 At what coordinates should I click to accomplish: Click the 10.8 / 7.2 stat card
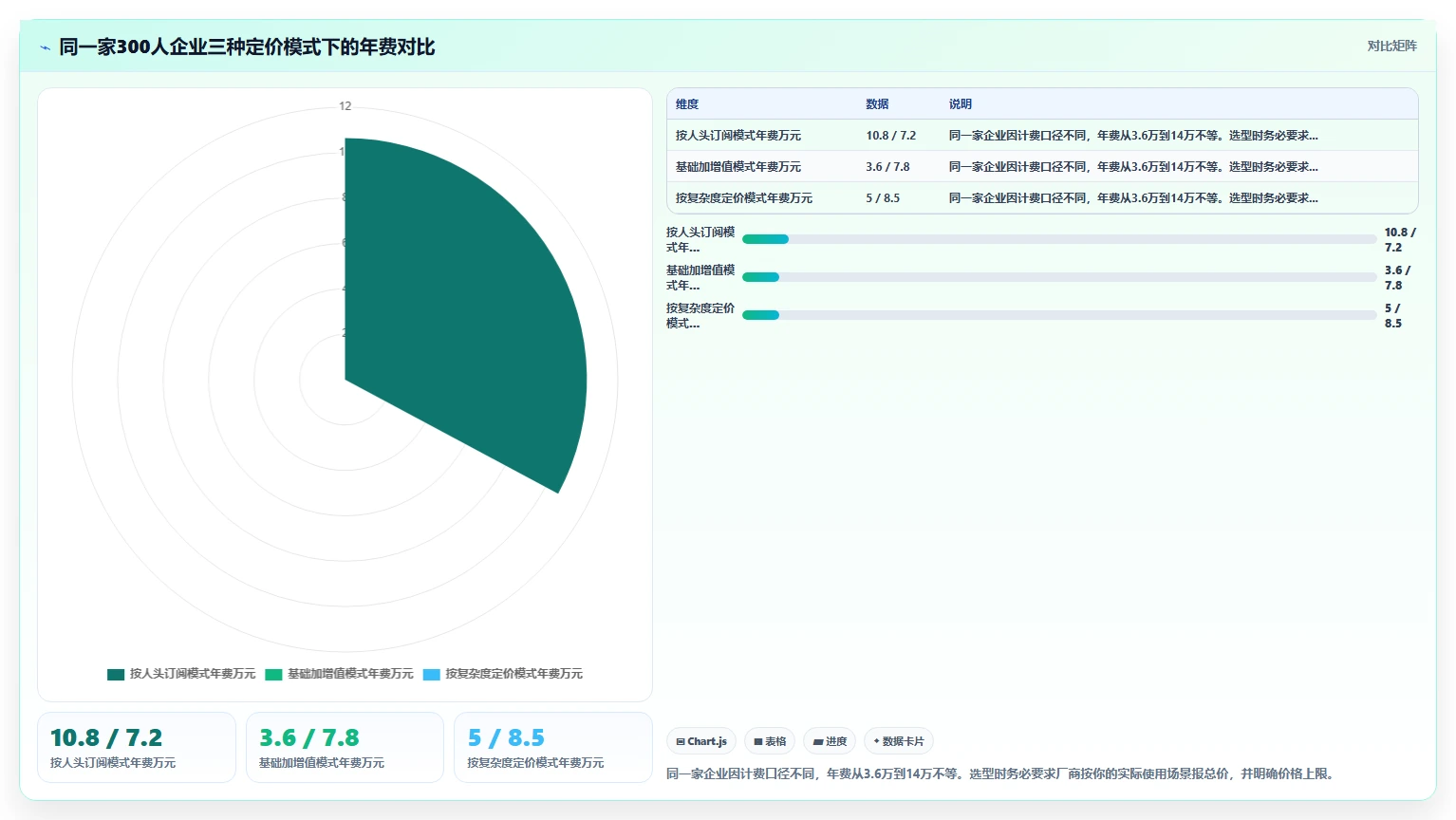pyautogui.click(x=137, y=747)
